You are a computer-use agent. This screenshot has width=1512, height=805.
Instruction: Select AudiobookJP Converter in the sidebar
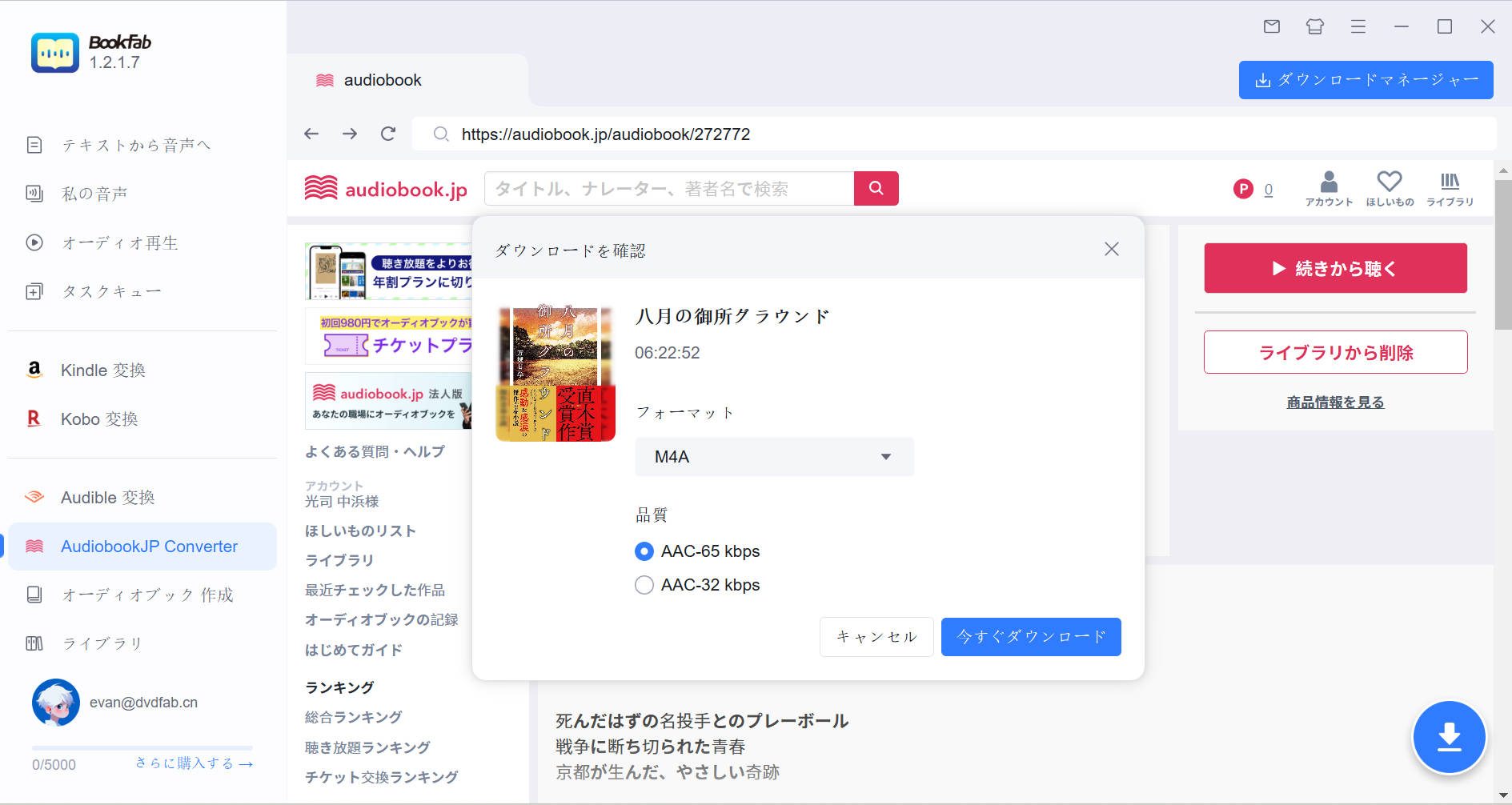[148, 547]
